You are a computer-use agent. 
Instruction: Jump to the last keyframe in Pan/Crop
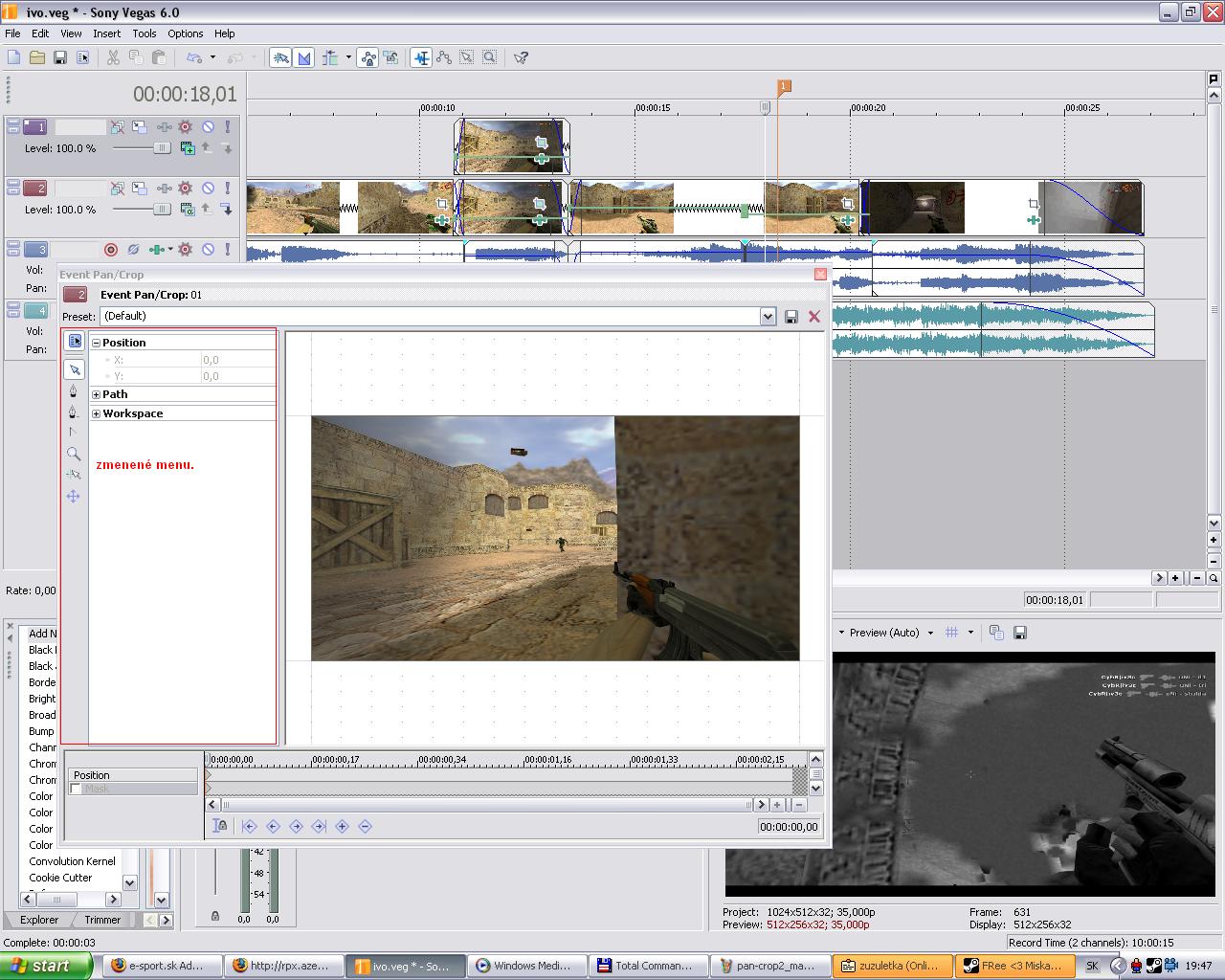pos(319,826)
